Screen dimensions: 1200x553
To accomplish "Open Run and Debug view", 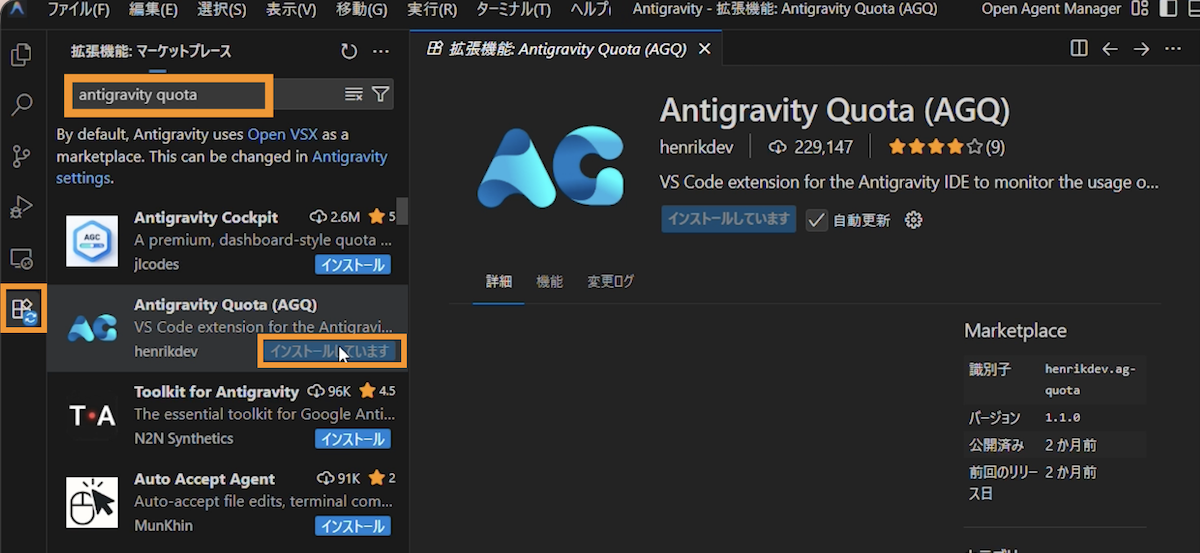I will 22,207.
